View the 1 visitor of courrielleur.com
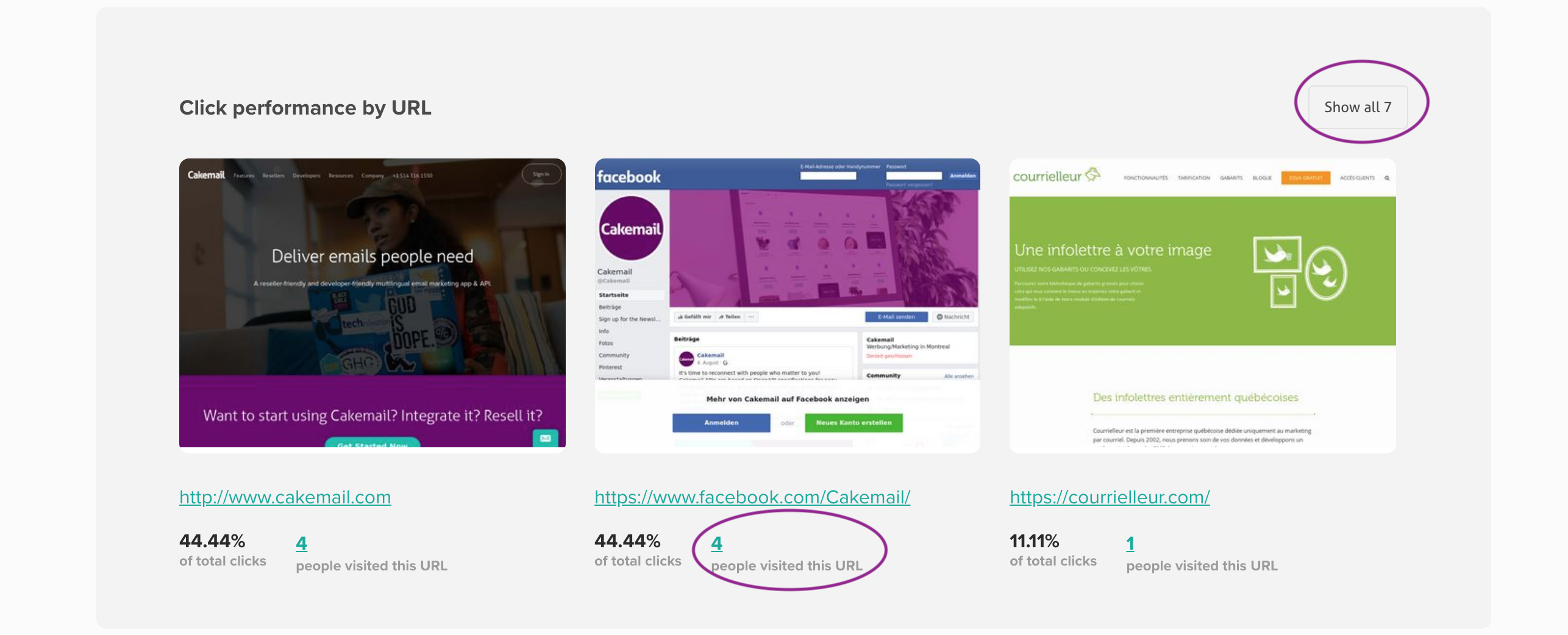 pos(1130,543)
